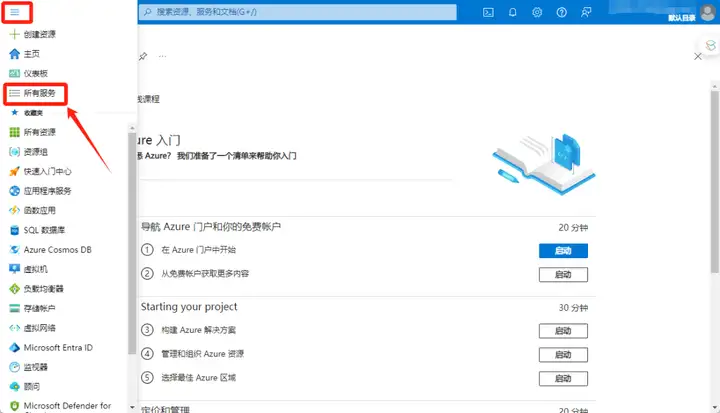Open the Microsoft Entra ID icon
Viewport: 720px width, 413px height.
click(15, 347)
